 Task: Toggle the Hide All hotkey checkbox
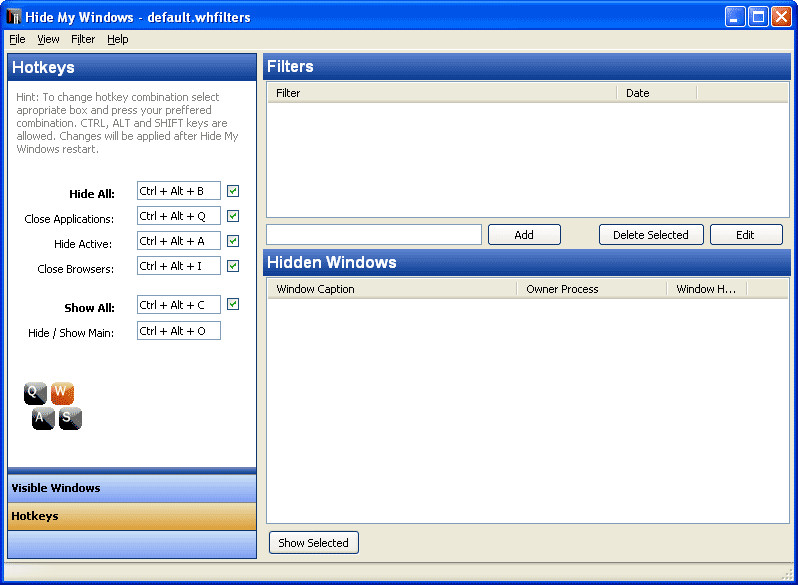[x=233, y=191]
